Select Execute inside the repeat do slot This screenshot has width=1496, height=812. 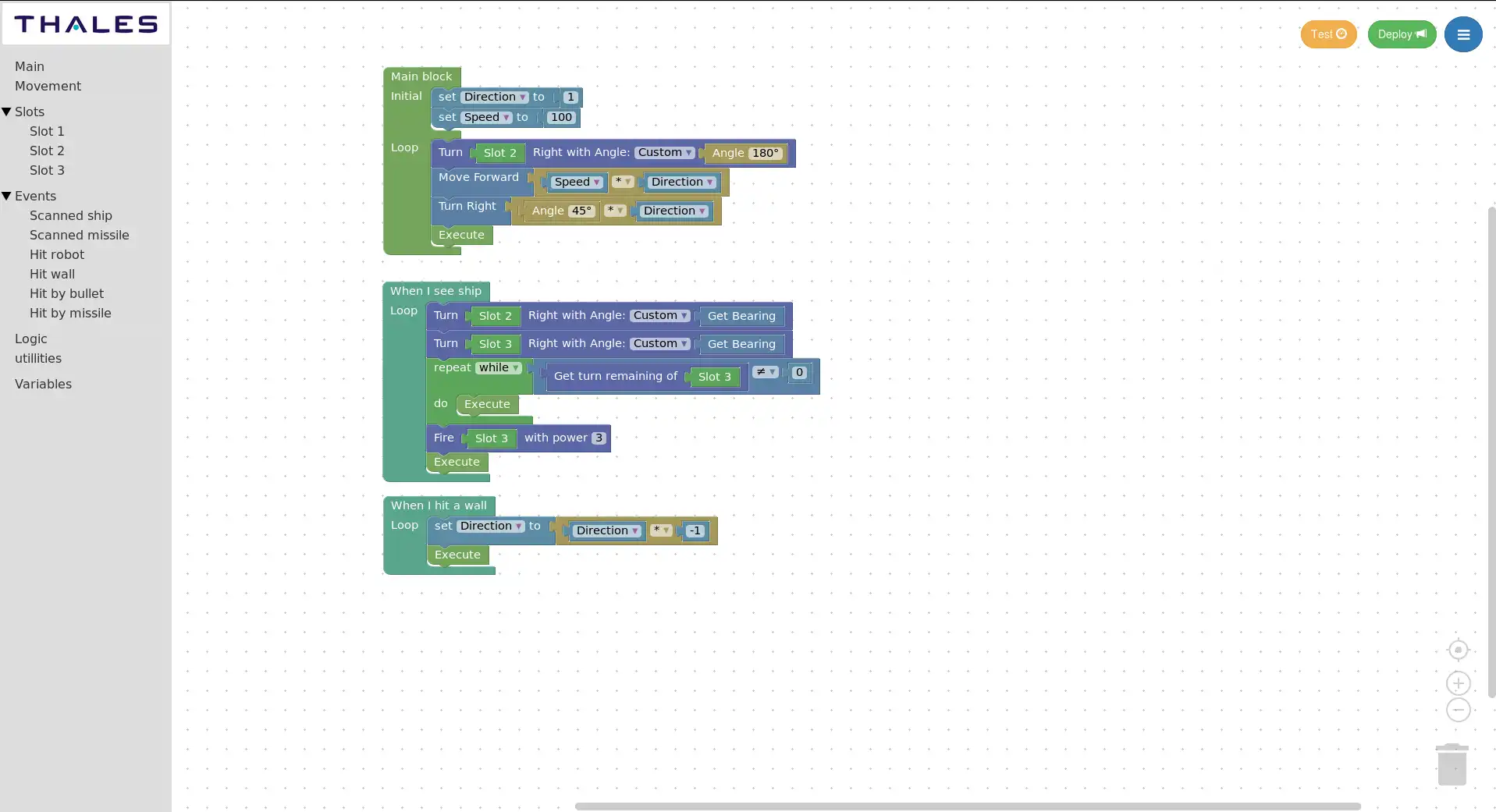(487, 404)
